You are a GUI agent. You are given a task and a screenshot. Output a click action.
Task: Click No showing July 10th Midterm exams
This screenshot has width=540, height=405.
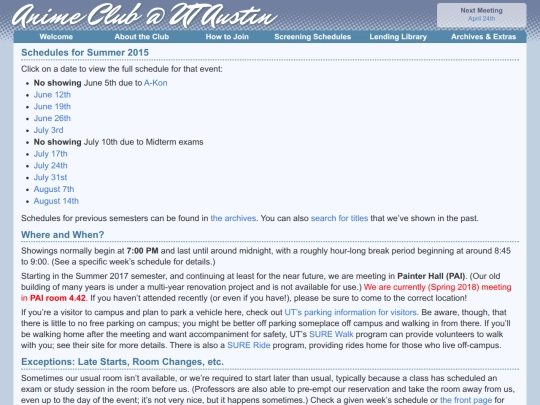pos(118,142)
